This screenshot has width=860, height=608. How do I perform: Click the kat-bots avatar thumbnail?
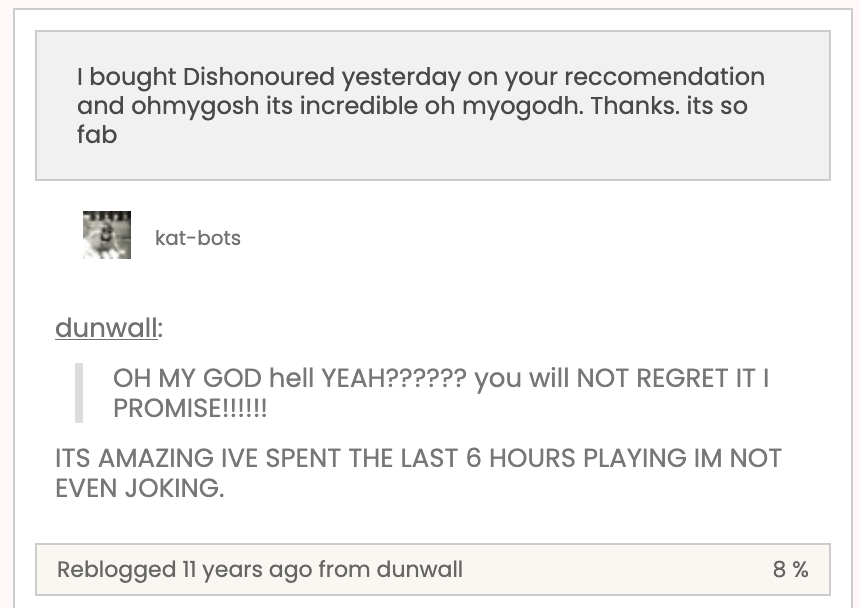[107, 236]
